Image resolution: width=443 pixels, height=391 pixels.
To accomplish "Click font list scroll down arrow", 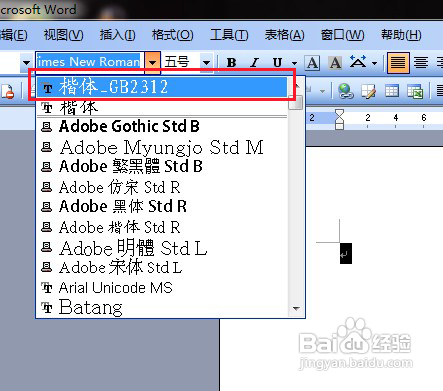I will point(296,309).
